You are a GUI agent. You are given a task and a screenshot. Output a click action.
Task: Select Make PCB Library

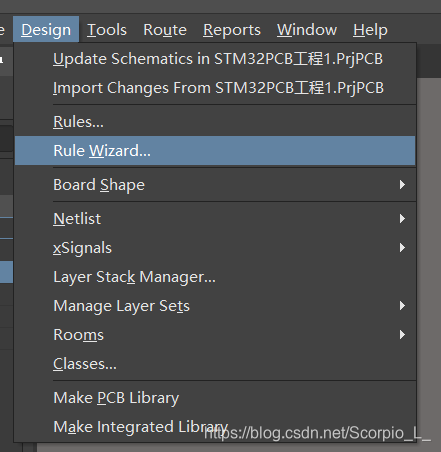click(215, 398)
